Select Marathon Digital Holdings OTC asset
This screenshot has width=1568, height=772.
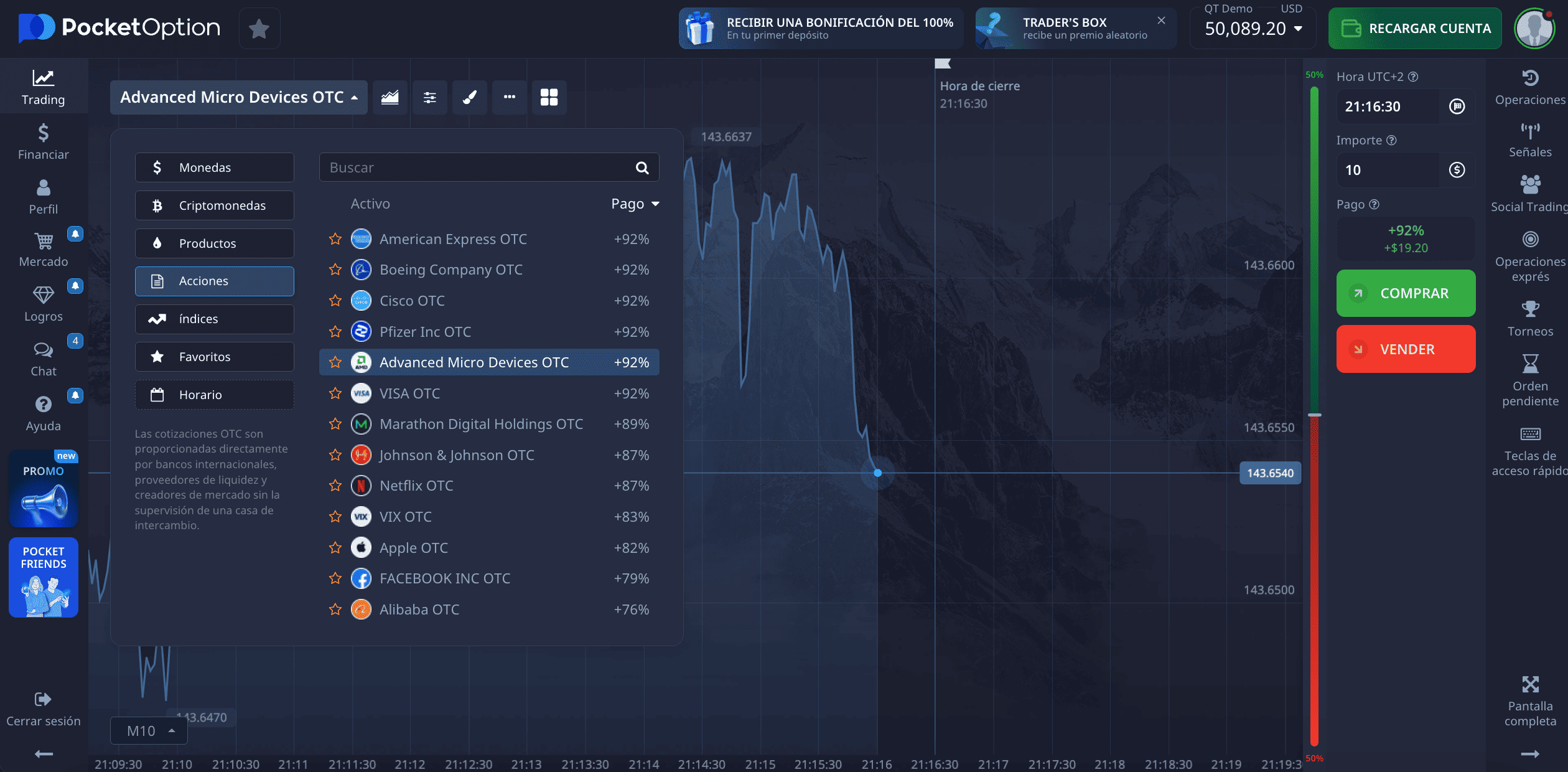pos(489,424)
